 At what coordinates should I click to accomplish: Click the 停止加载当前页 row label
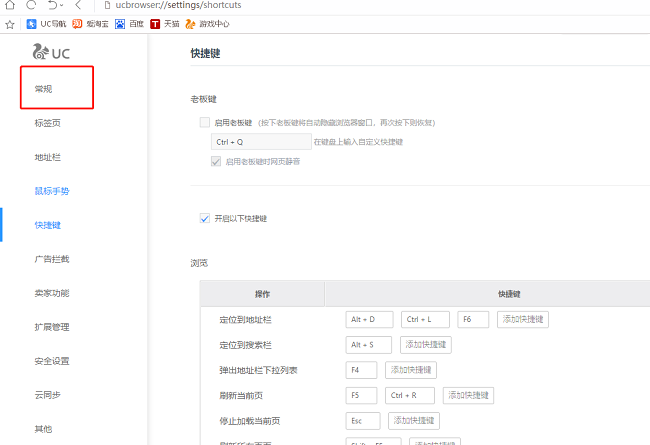tap(250, 421)
